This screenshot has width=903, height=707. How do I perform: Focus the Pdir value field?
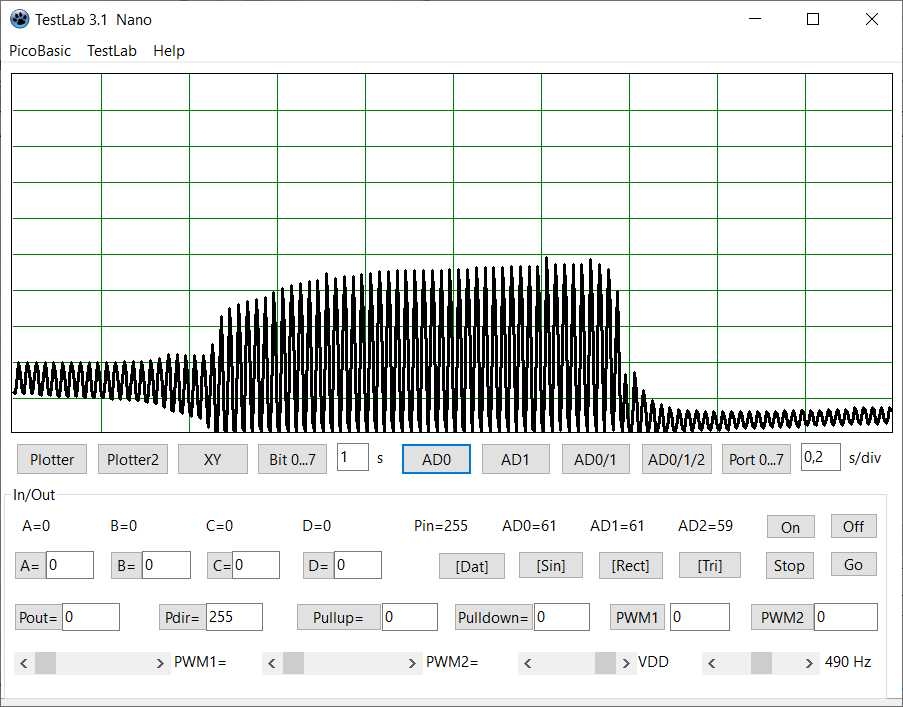[234, 617]
